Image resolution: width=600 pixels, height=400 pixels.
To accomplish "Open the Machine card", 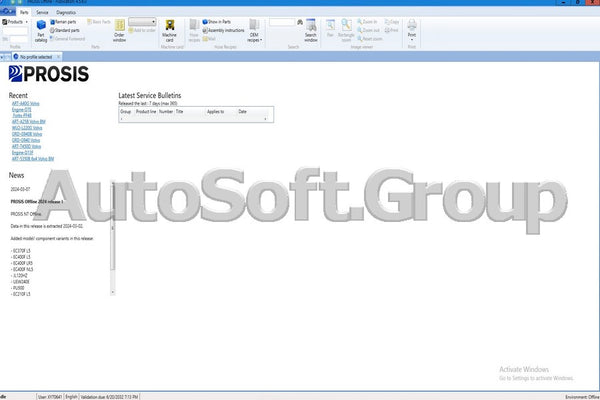I will [x=170, y=31].
